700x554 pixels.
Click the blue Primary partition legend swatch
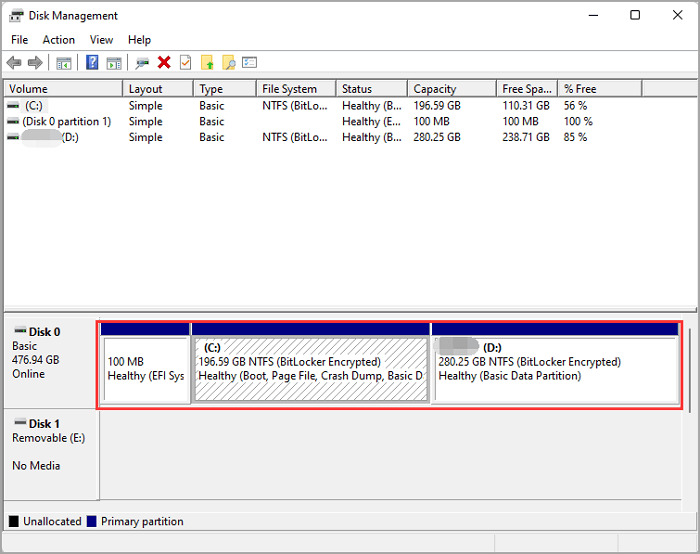tap(92, 521)
